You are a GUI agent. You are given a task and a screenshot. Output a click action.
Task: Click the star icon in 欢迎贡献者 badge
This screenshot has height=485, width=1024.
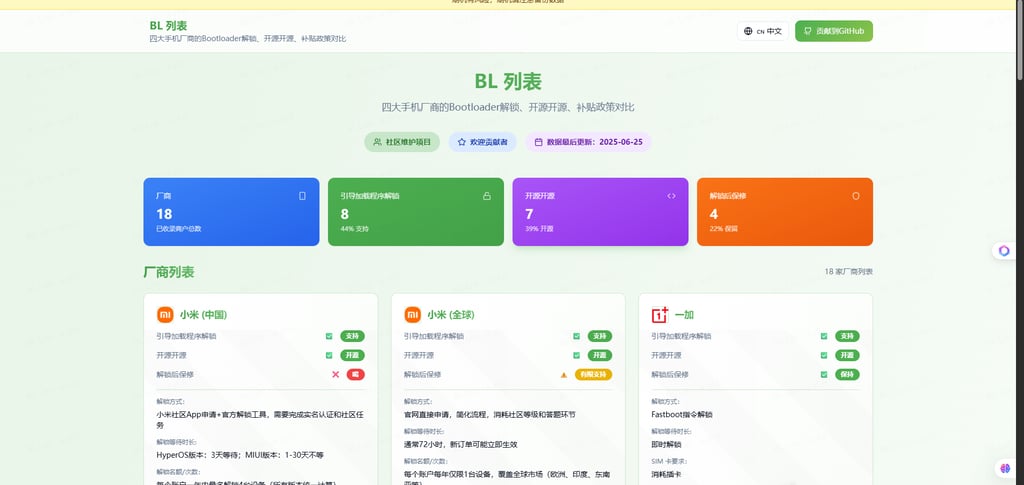[461, 142]
